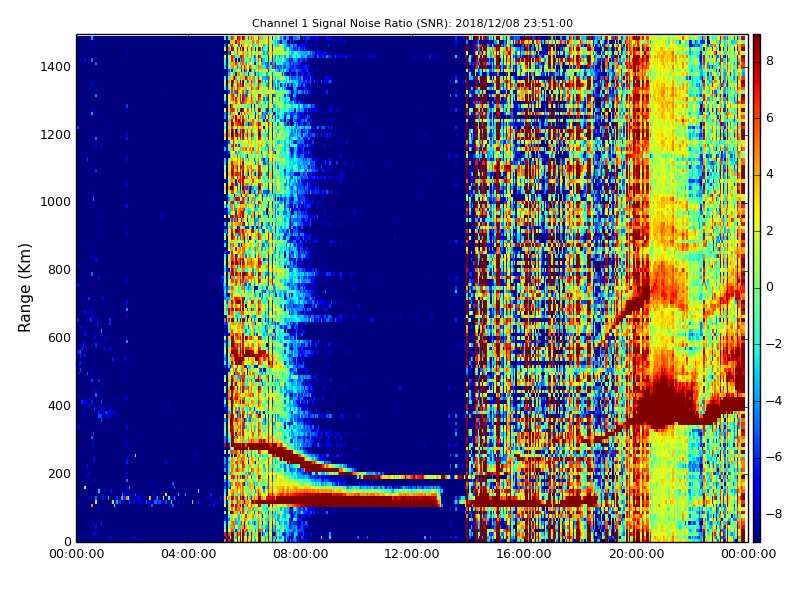Screen dimensions: 800x600
Task: Click the x-axis tick label 08:00:00
Action: point(301,554)
